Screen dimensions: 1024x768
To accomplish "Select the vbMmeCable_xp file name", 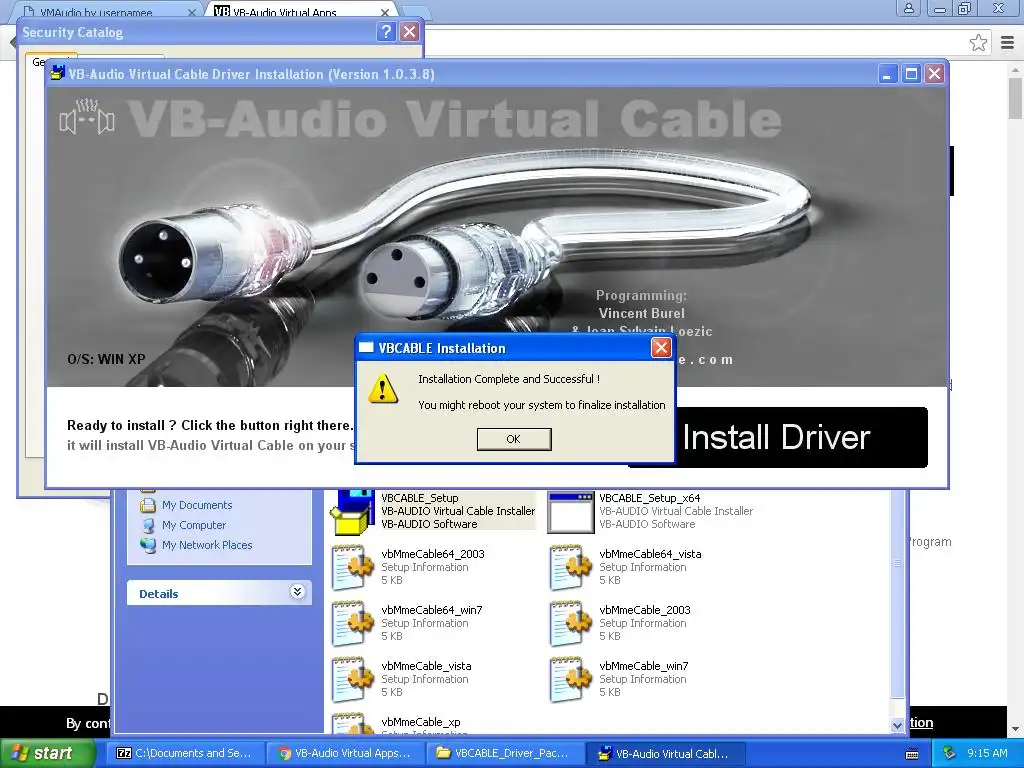I will (x=421, y=722).
